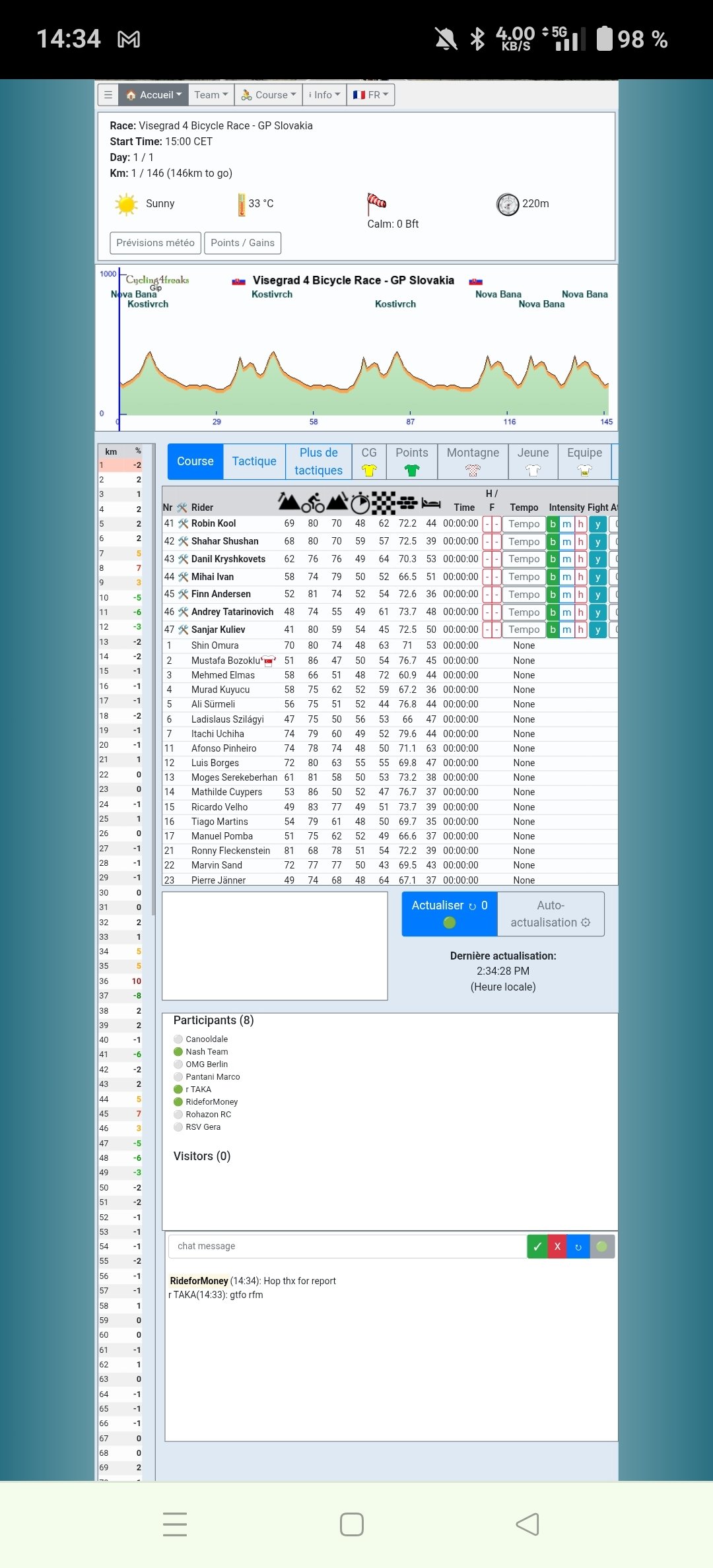Clear chat with the red X button

557,1247
